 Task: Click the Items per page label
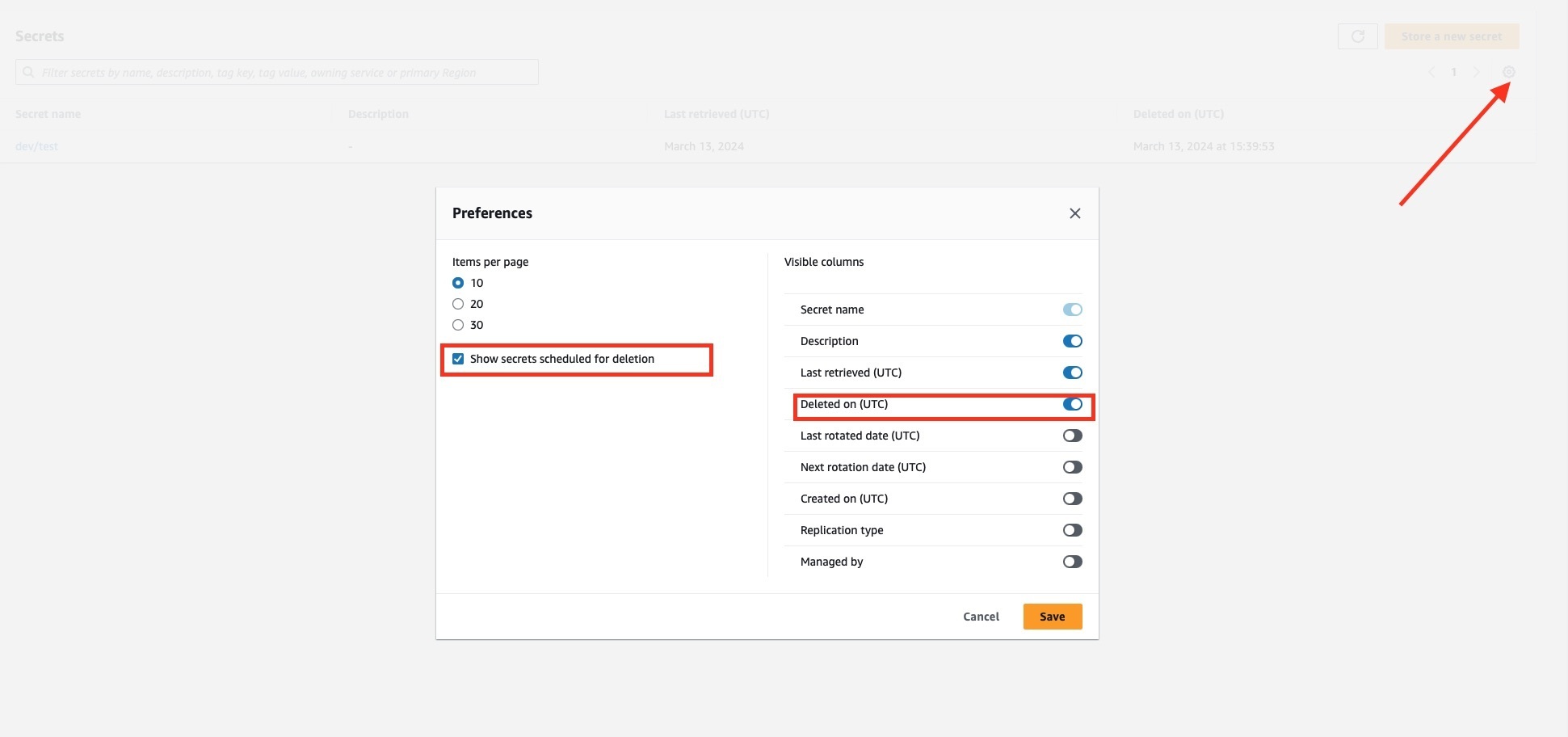490,262
